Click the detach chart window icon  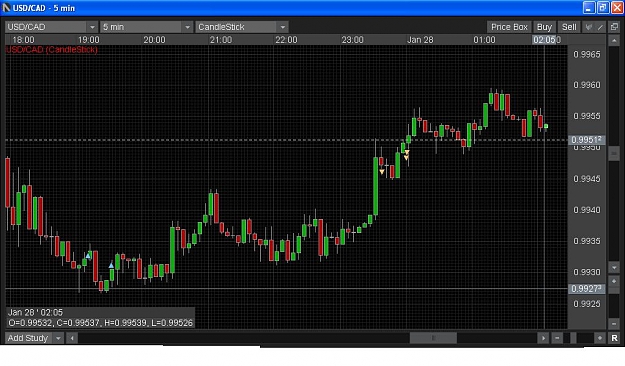pyautogui.click(x=614, y=27)
